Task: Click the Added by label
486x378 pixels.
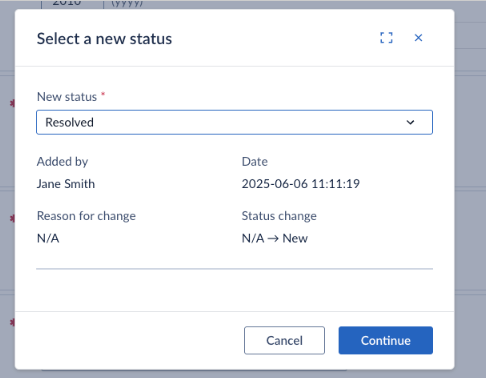Action: point(62,162)
